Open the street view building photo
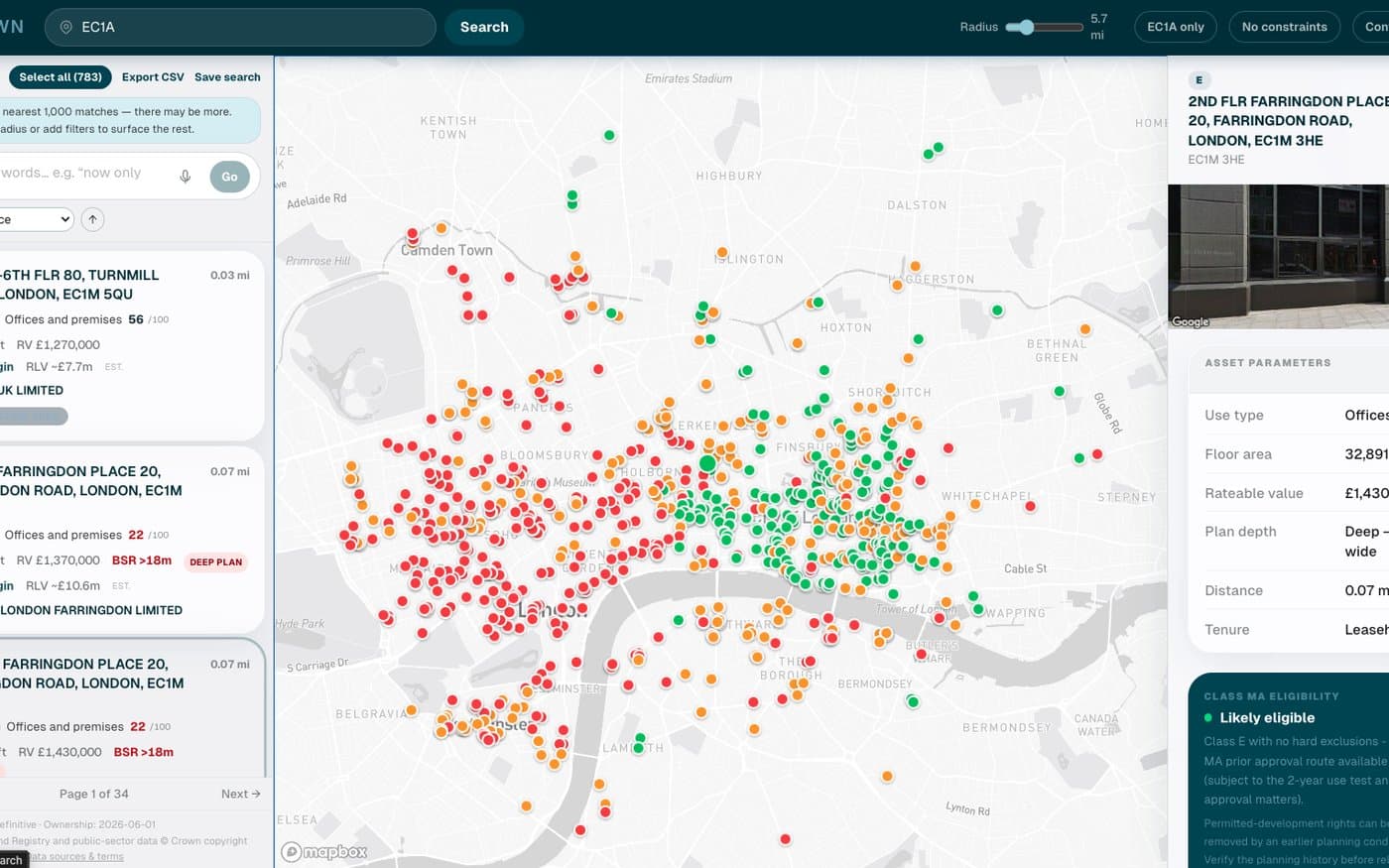The width and height of the screenshot is (1389, 868). point(1278,257)
